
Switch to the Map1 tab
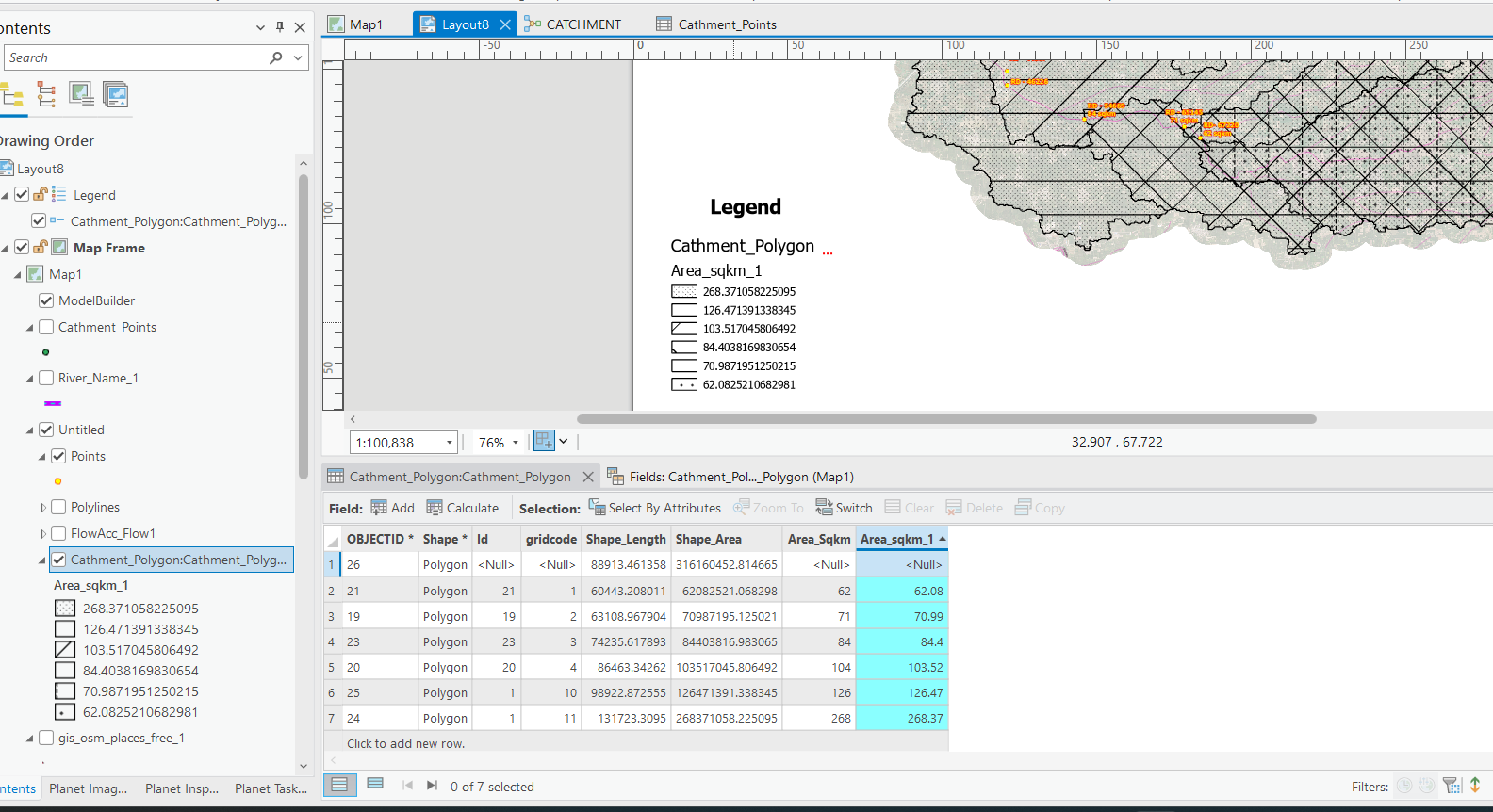(x=365, y=24)
